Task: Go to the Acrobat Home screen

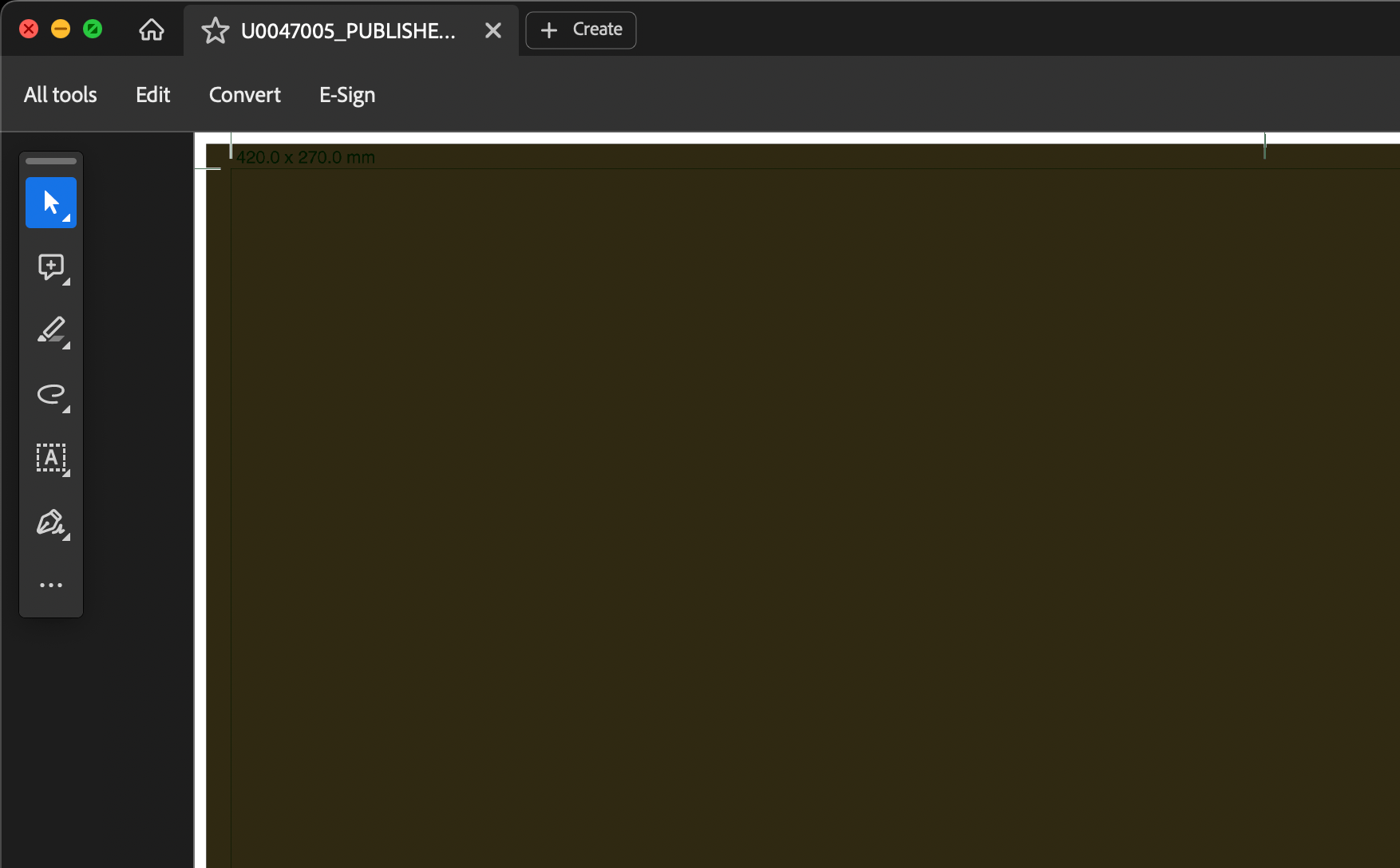Action: click(x=151, y=30)
